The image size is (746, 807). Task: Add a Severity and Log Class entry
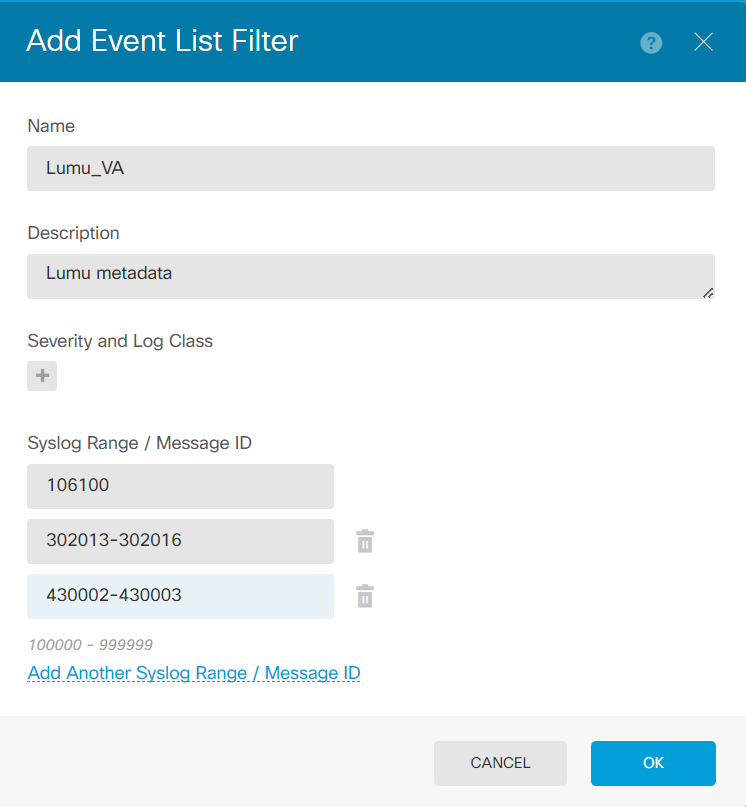(42, 376)
